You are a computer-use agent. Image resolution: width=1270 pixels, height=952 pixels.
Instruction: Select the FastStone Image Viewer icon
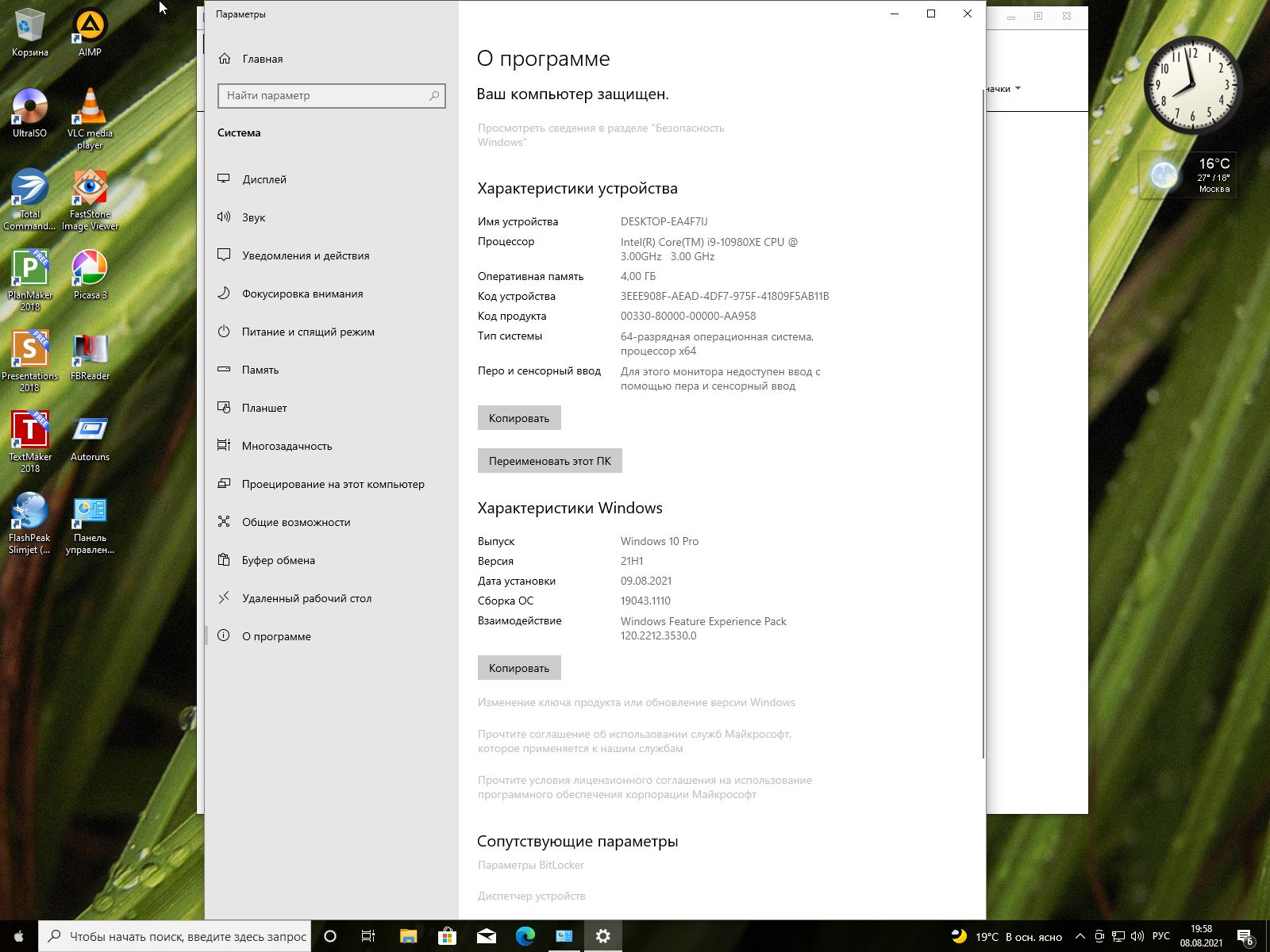point(90,200)
